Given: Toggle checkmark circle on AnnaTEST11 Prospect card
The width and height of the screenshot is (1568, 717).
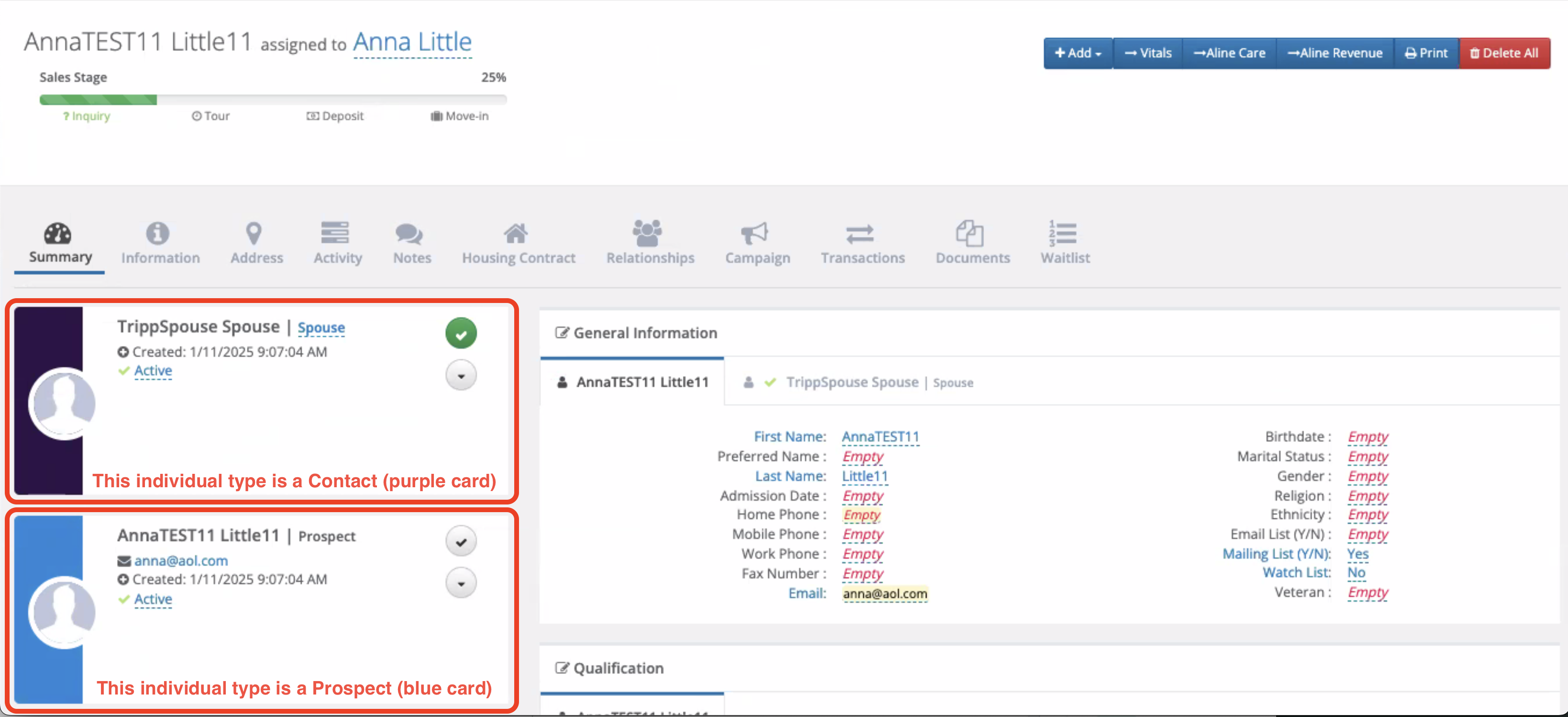Looking at the screenshot, I should coord(461,541).
